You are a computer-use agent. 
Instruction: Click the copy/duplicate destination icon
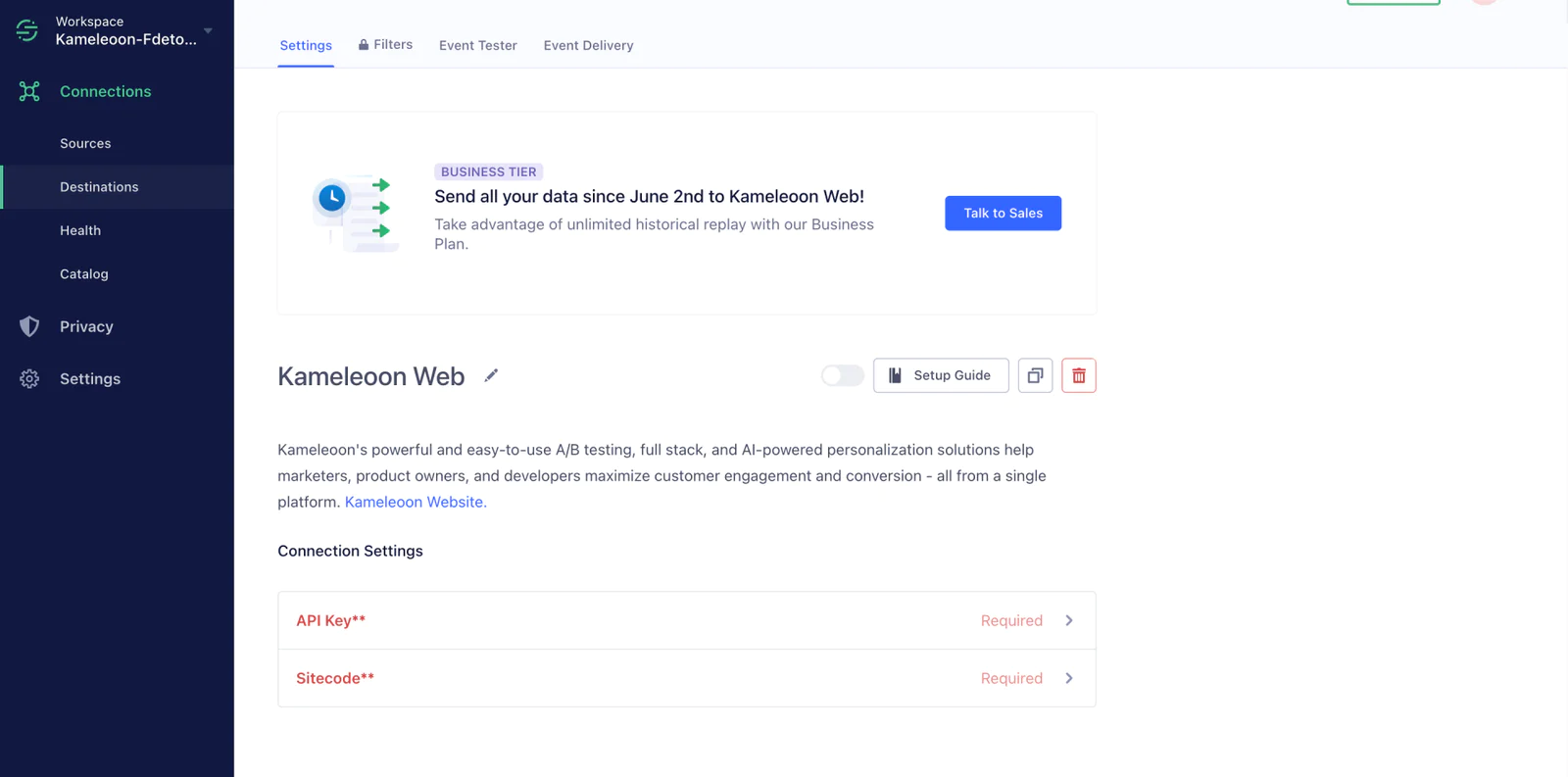tap(1035, 375)
